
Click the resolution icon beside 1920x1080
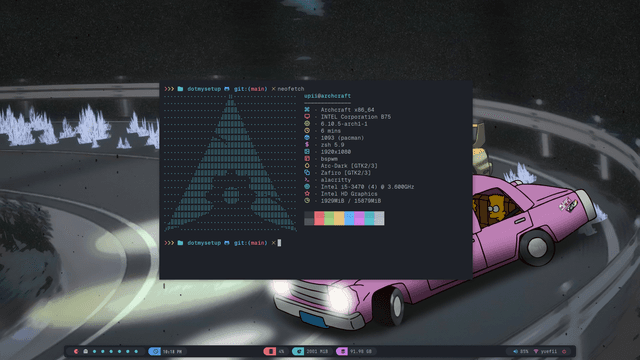(307, 151)
